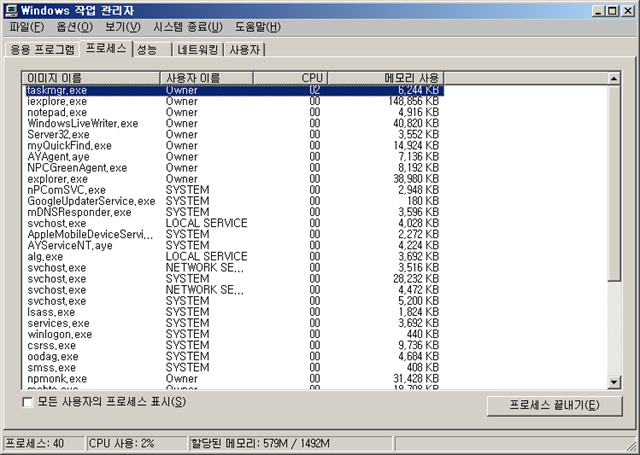The image size is (640, 455).
Task: Click the Task Manager title bar icon
Action: pyautogui.click(x=11, y=10)
